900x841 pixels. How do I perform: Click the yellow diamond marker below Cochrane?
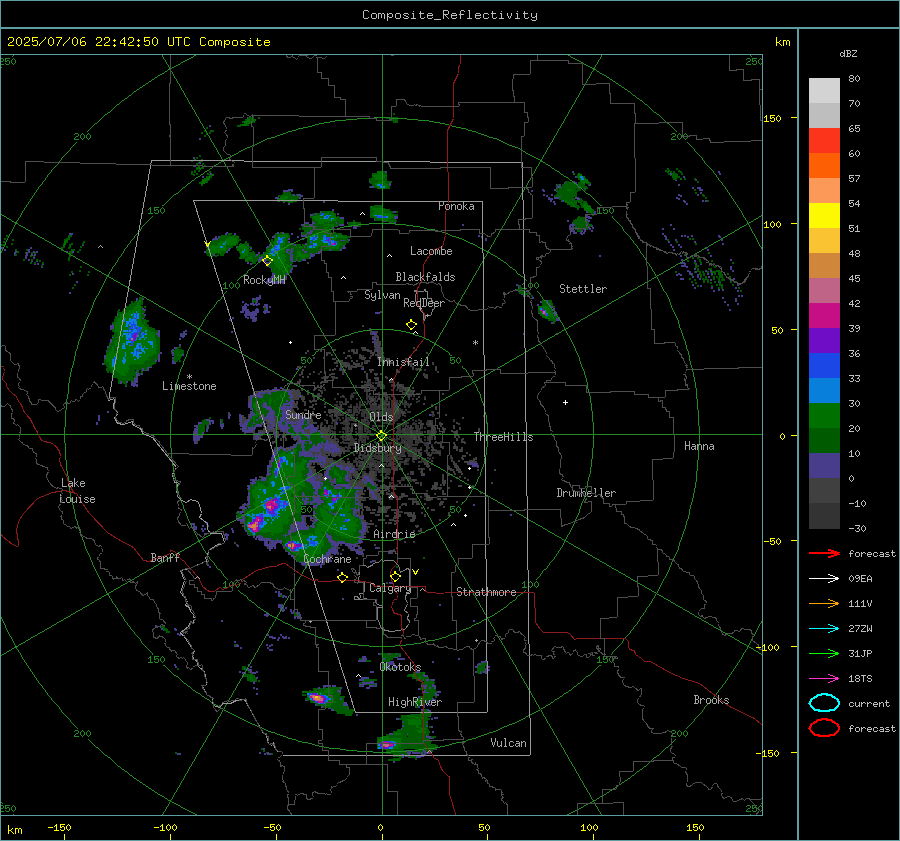click(x=343, y=577)
